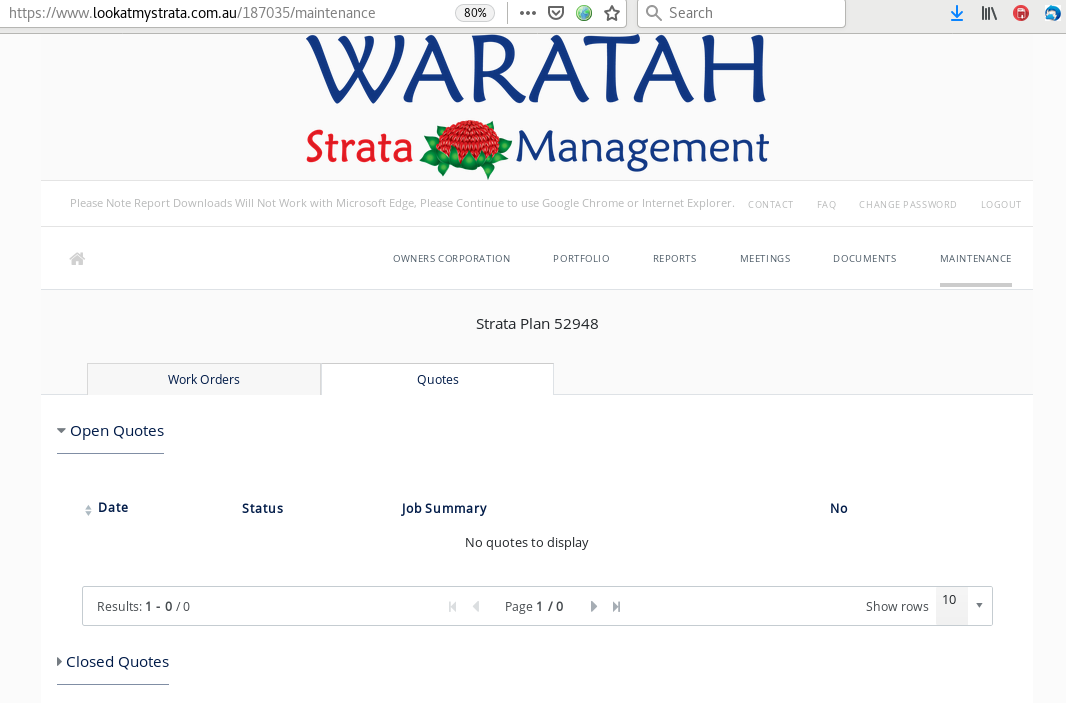Click the Microsoft Edge report downloads notice
Screen dimensions: 1066x703
[402, 203]
